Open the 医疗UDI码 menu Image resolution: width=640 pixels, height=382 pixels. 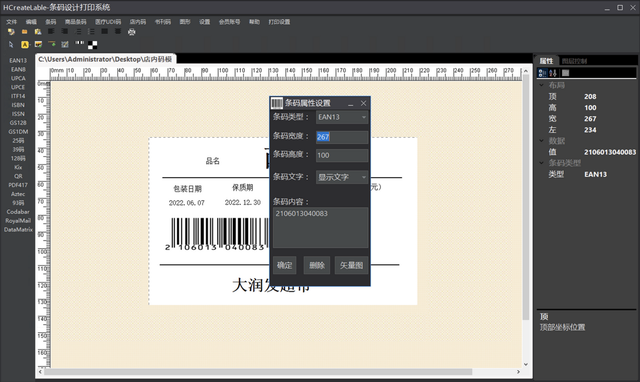click(x=108, y=22)
